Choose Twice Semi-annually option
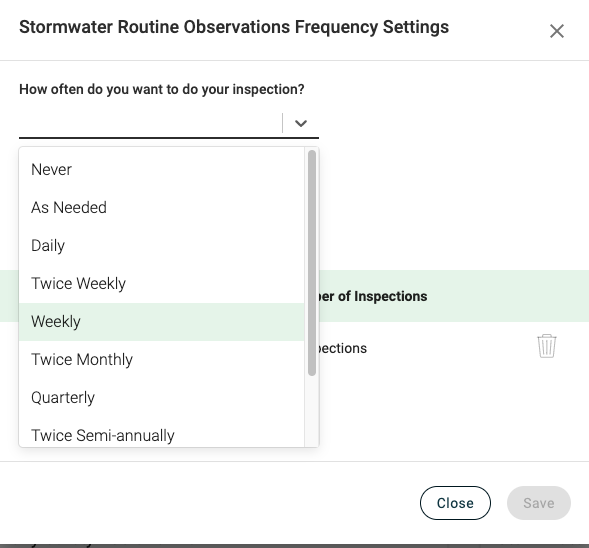 [x=162, y=436]
